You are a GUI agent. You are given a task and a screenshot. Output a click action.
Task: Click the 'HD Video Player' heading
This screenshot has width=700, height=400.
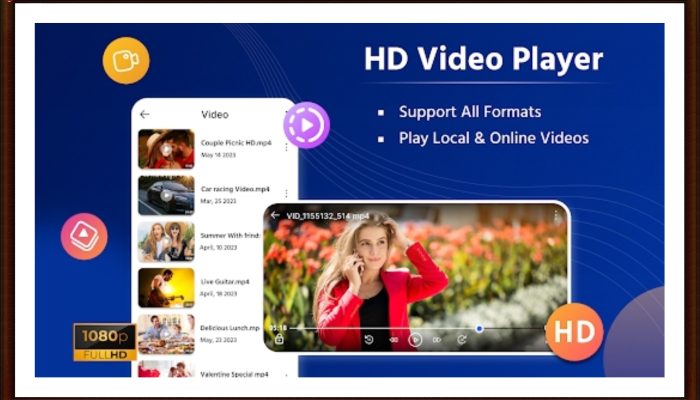483,59
